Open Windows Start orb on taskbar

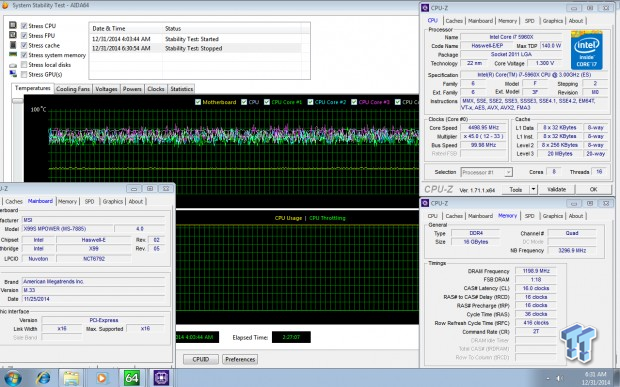tap(13, 378)
